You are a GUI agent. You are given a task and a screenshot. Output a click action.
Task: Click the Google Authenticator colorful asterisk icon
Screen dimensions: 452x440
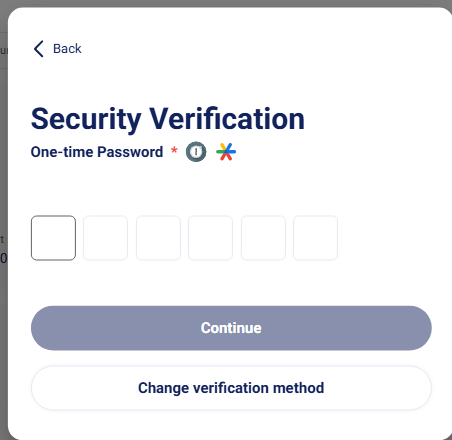[x=226, y=152]
